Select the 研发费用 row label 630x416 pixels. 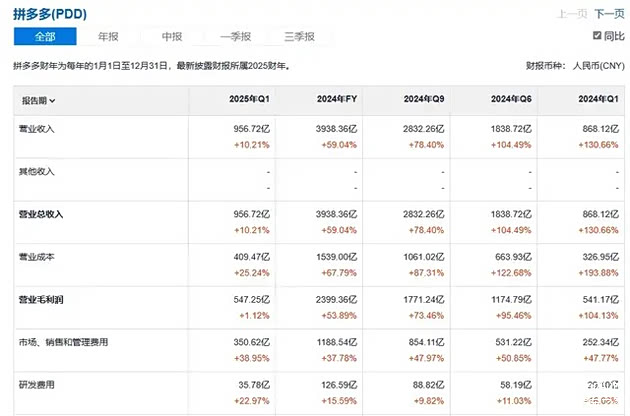[x=37, y=385]
